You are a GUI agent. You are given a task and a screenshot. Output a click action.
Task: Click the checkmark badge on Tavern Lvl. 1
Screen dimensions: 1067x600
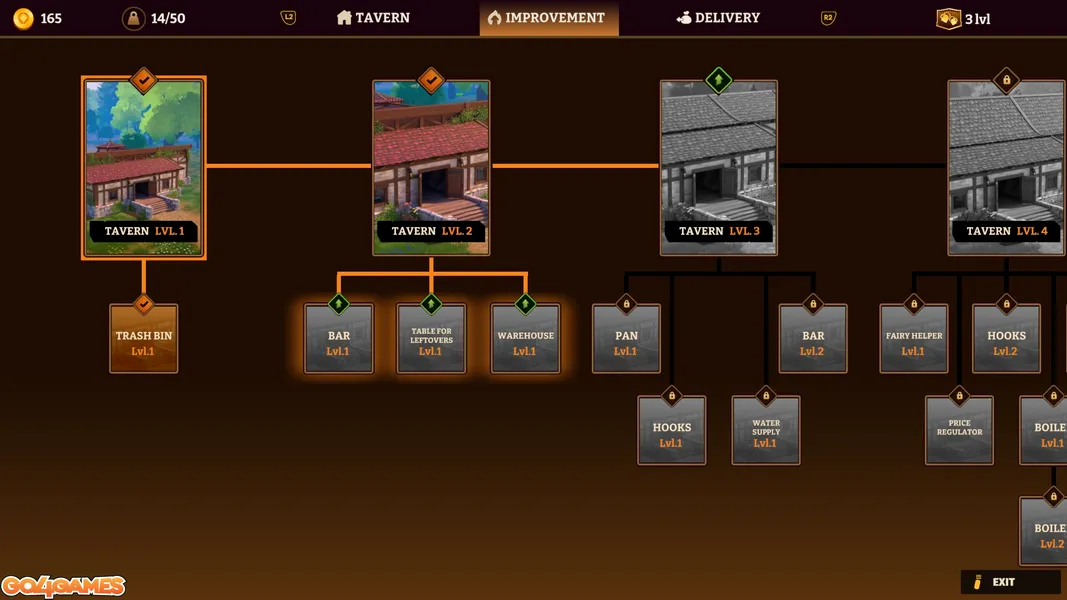tap(143, 80)
